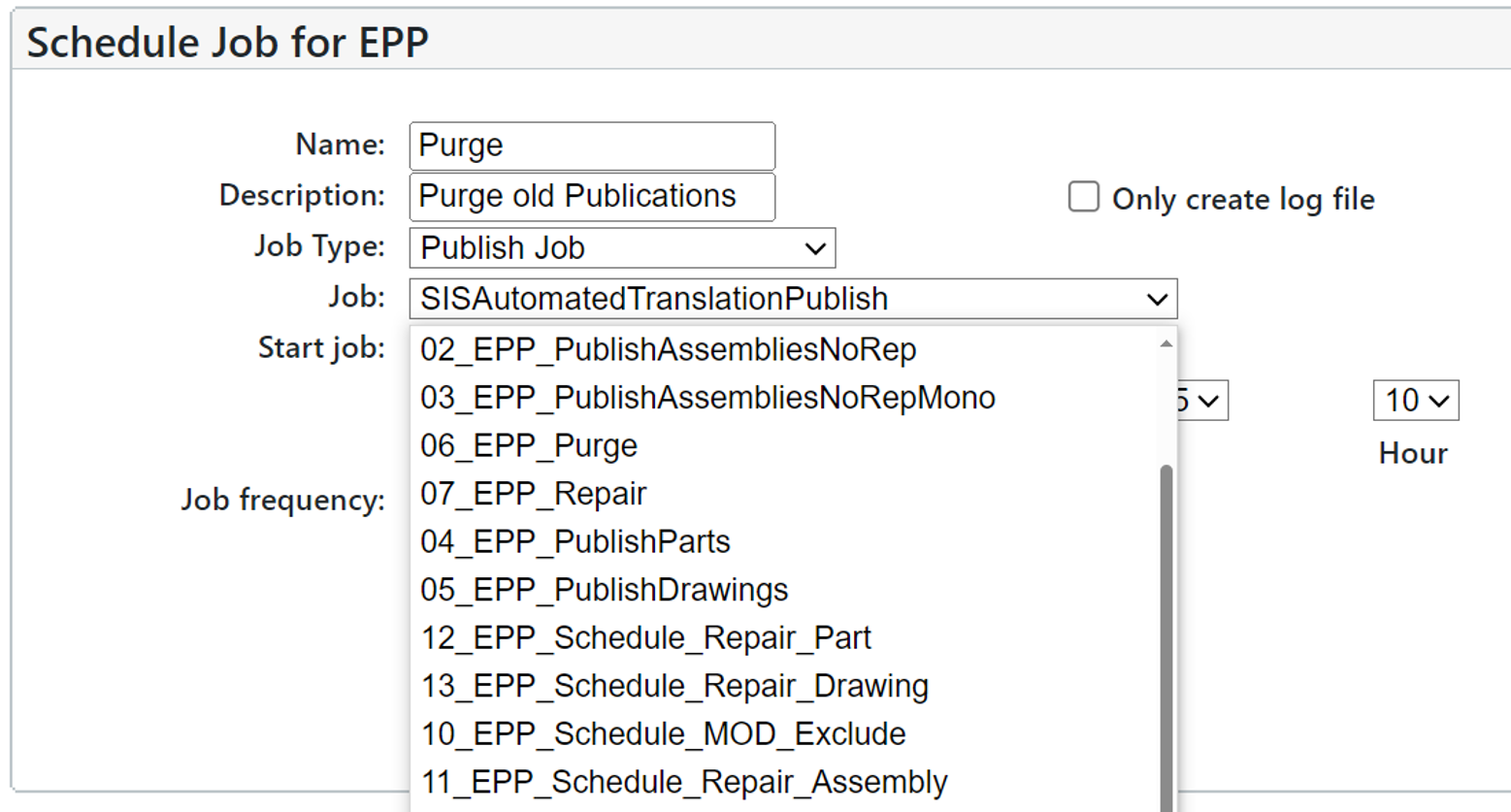Viewport: 1511px width, 812px height.
Task: Click the Description text field
Action: pyautogui.click(x=592, y=197)
